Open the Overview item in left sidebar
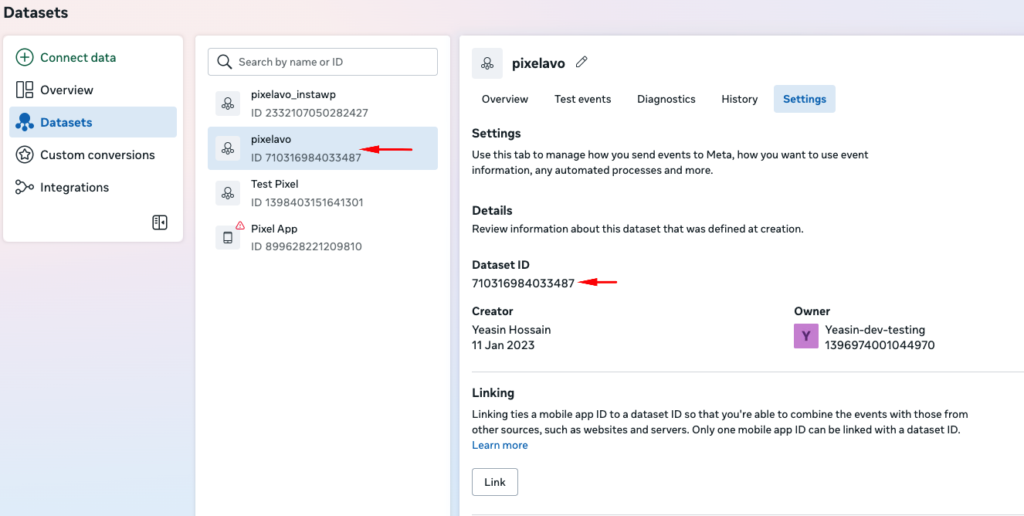 (66, 90)
